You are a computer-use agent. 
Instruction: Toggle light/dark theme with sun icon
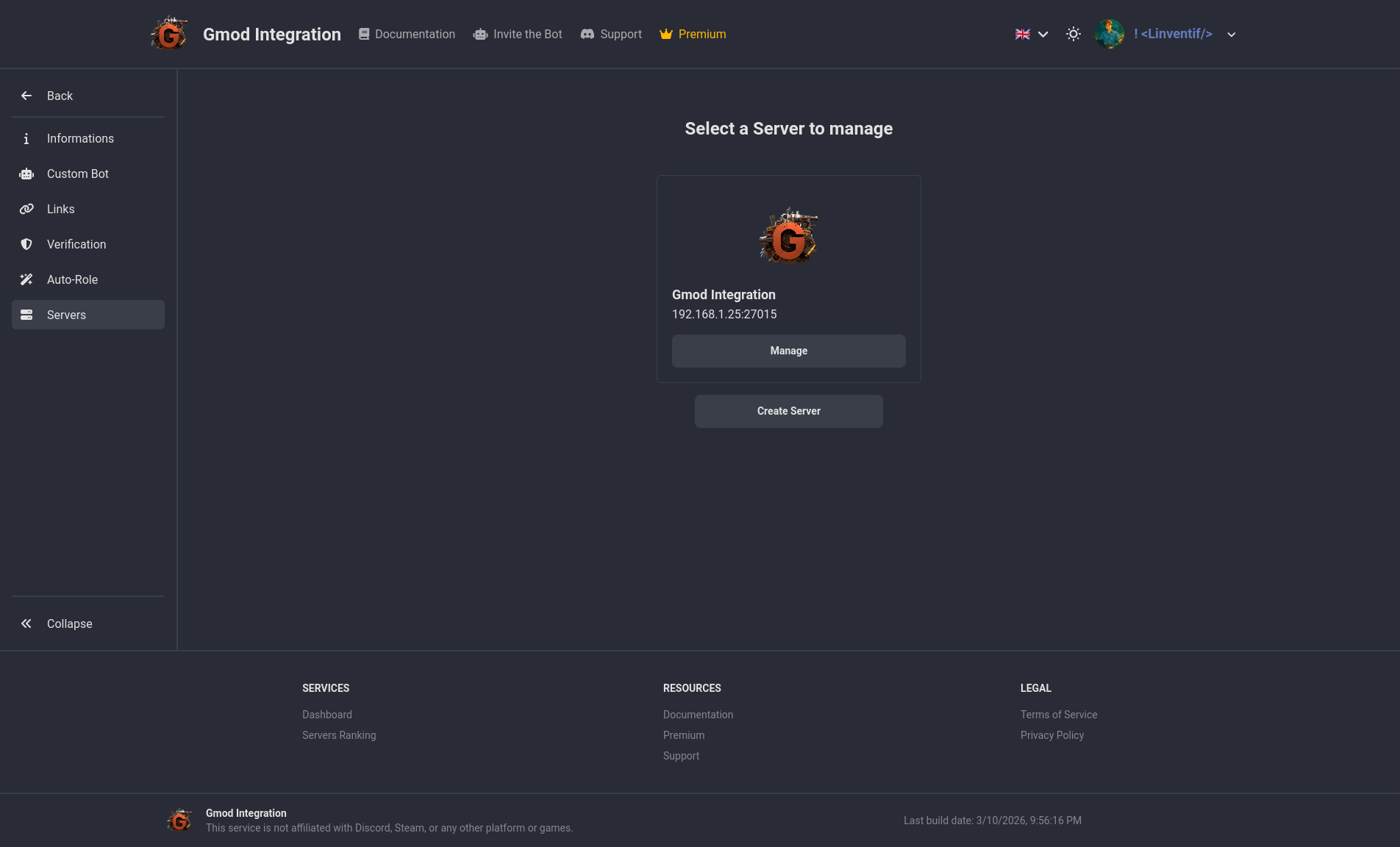click(x=1074, y=34)
